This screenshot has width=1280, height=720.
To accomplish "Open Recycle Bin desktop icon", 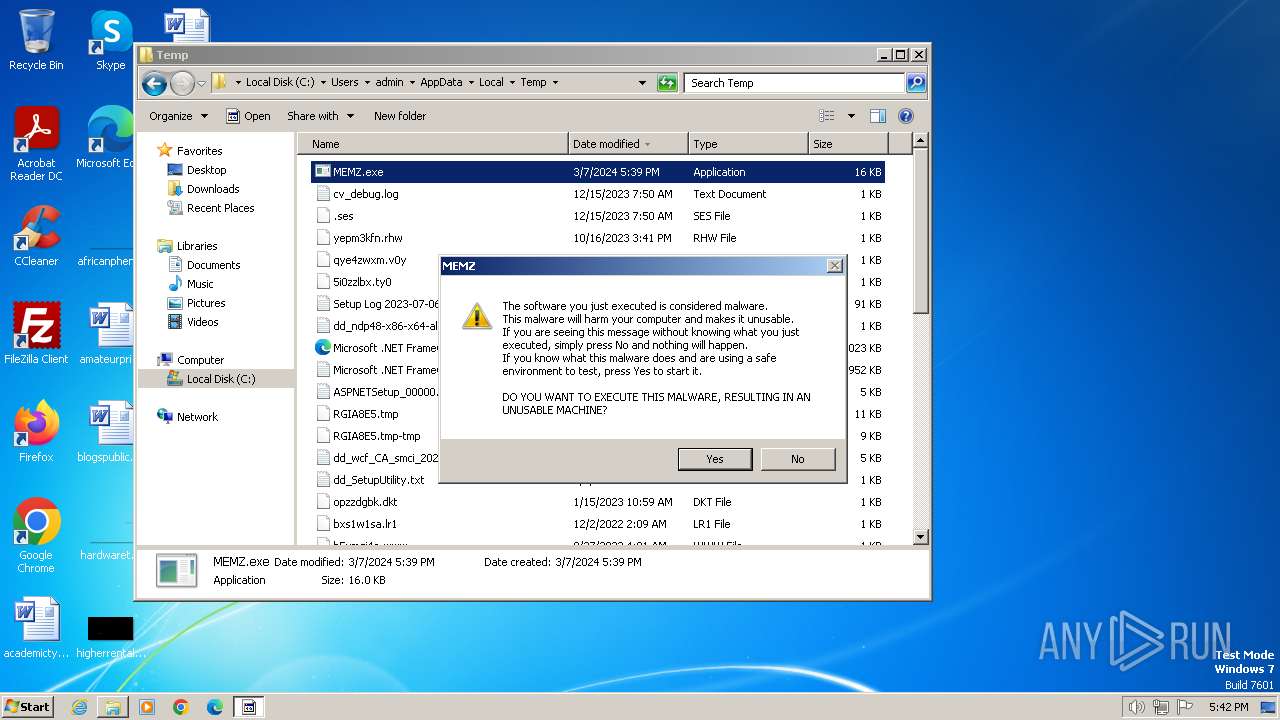I will tap(36, 40).
